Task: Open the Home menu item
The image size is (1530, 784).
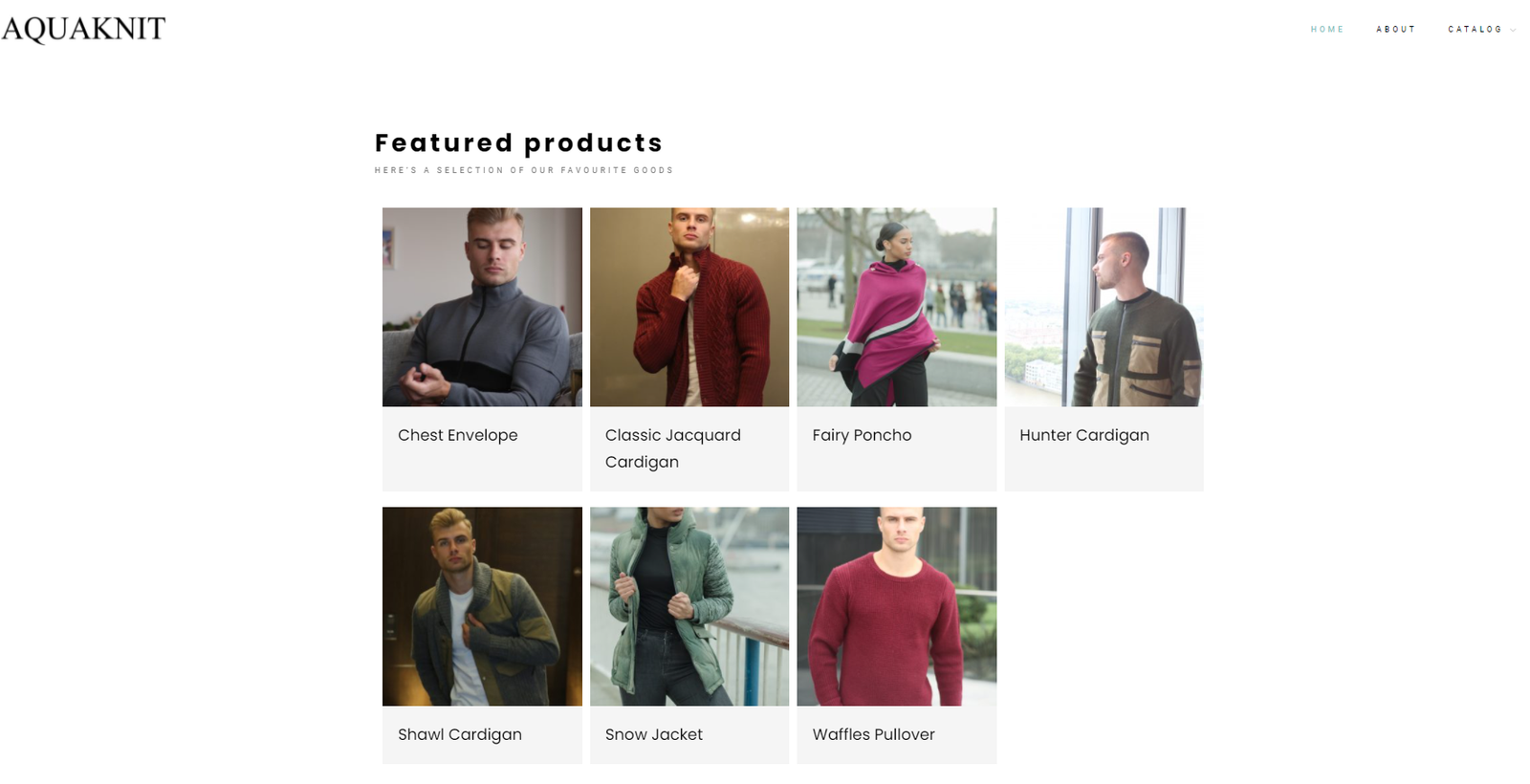Action: (x=1326, y=30)
